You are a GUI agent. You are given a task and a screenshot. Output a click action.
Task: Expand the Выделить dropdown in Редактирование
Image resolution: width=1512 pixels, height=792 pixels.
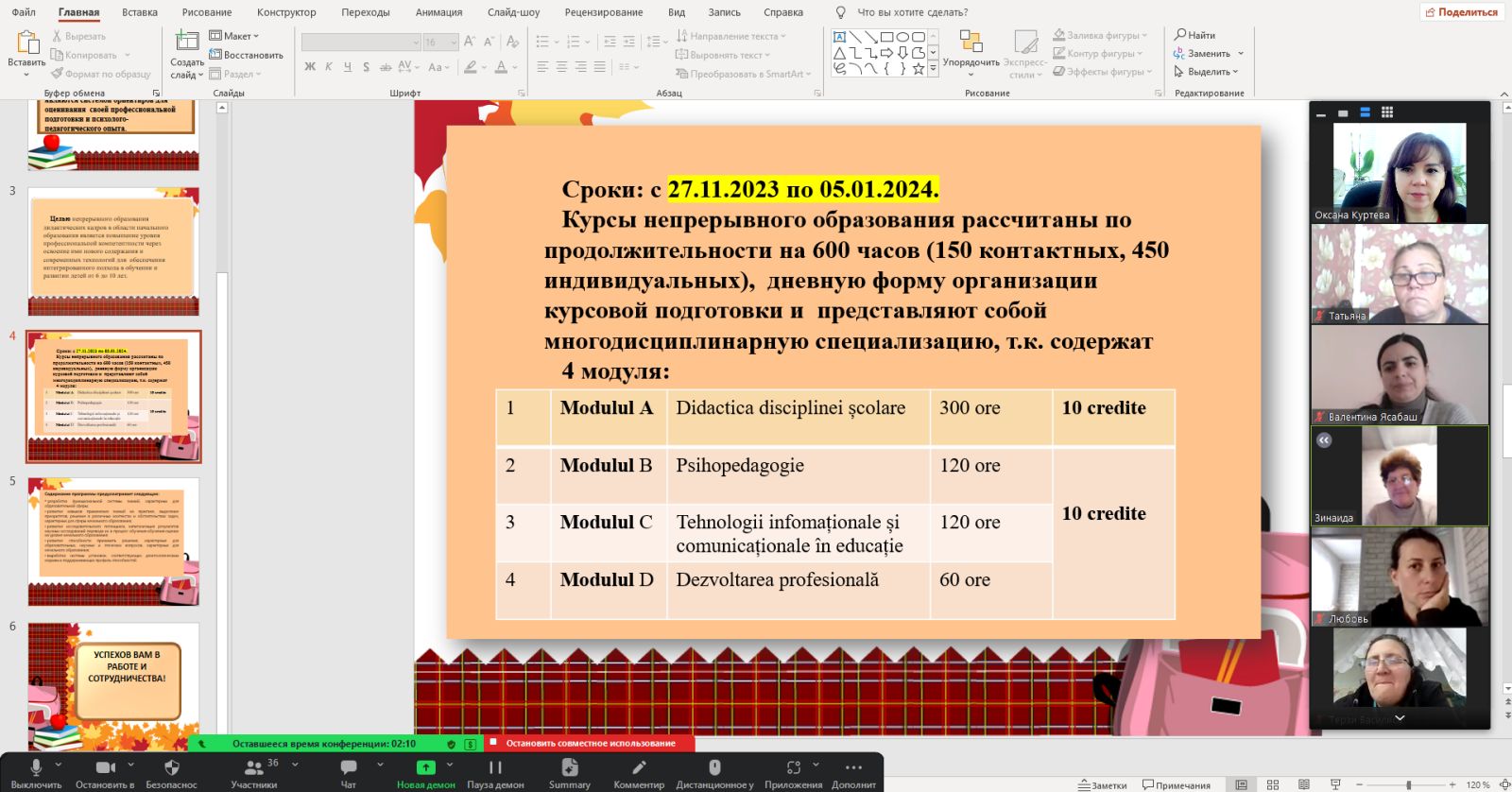[1209, 72]
